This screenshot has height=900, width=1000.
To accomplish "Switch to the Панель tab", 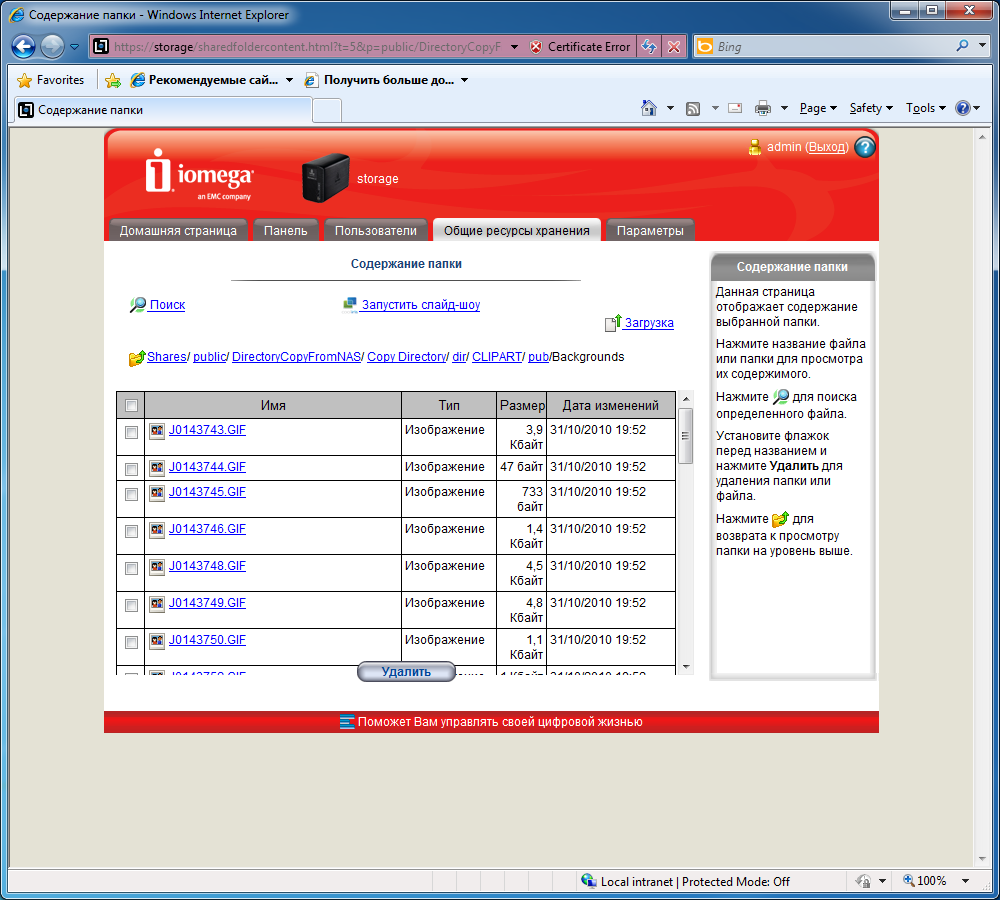I will 286,230.
